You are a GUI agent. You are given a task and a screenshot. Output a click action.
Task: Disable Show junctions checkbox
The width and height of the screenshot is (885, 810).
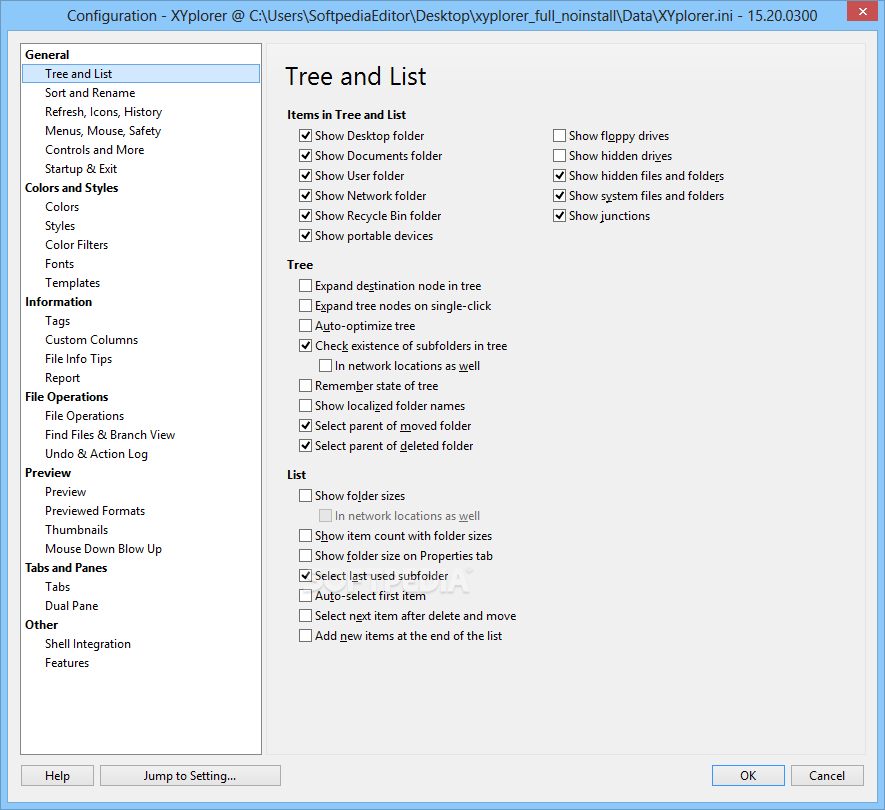pyautogui.click(x=559, y=216)
